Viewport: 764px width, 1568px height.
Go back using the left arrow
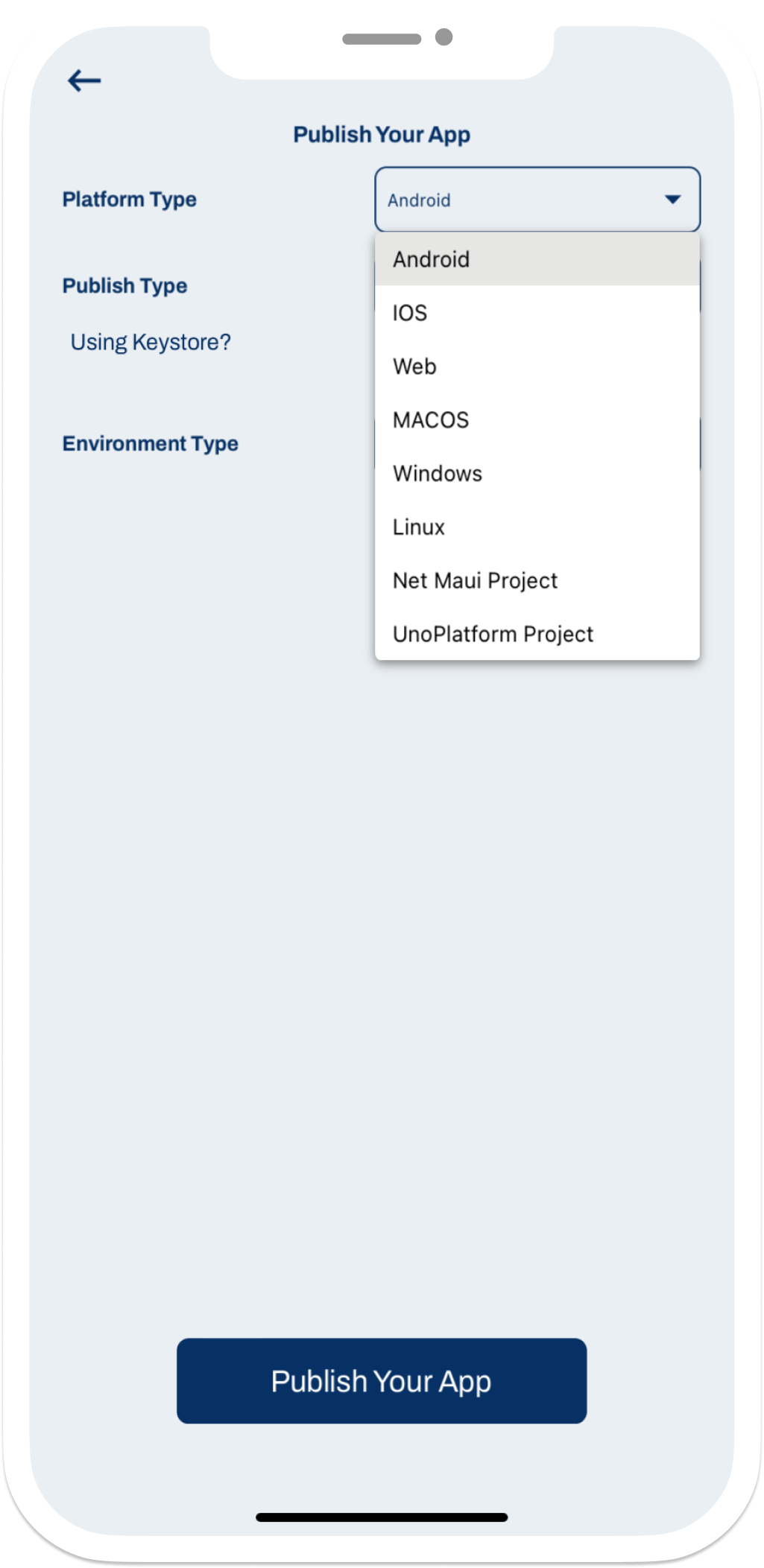(84, 80)
